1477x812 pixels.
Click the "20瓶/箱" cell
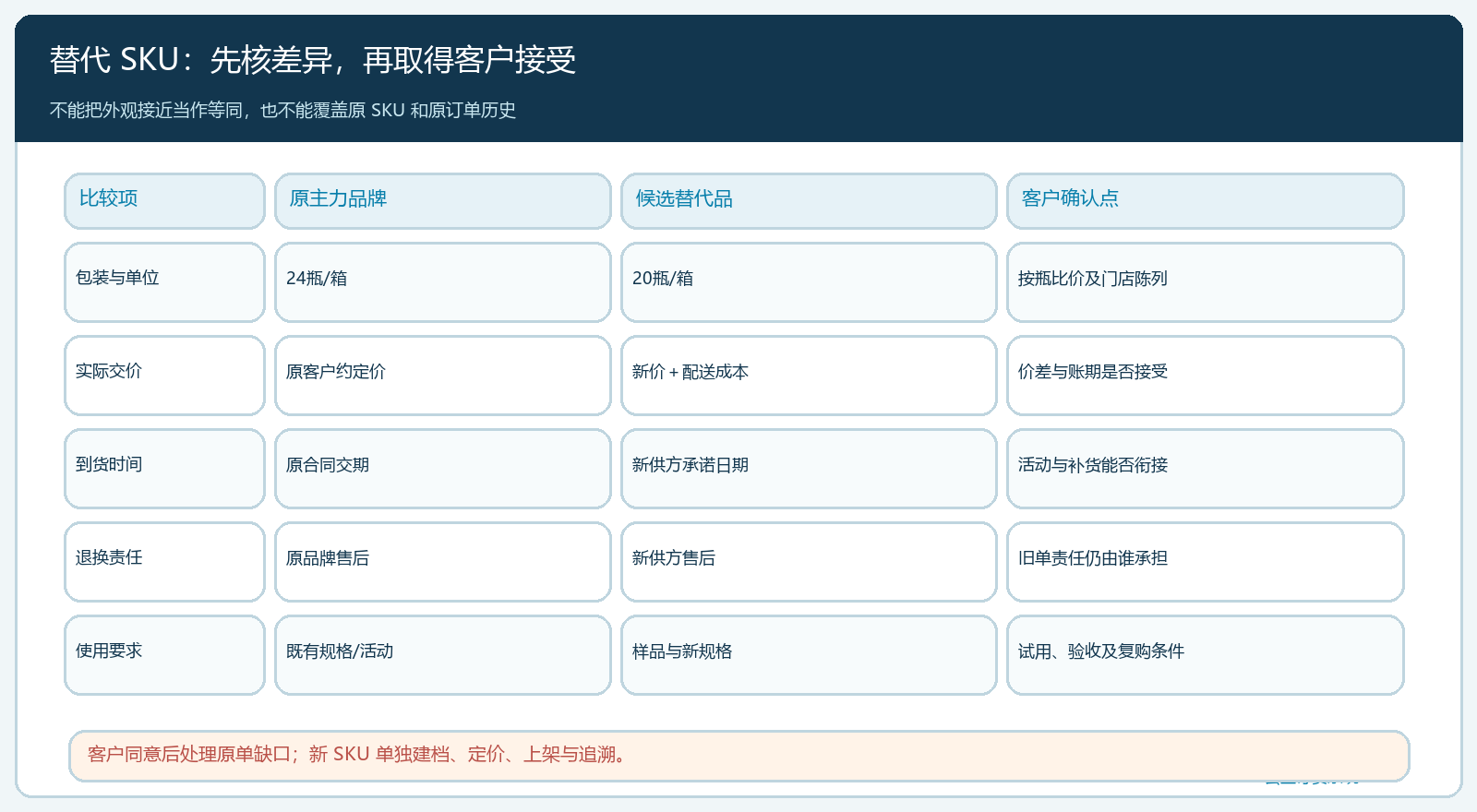click(x=809, y=282)
